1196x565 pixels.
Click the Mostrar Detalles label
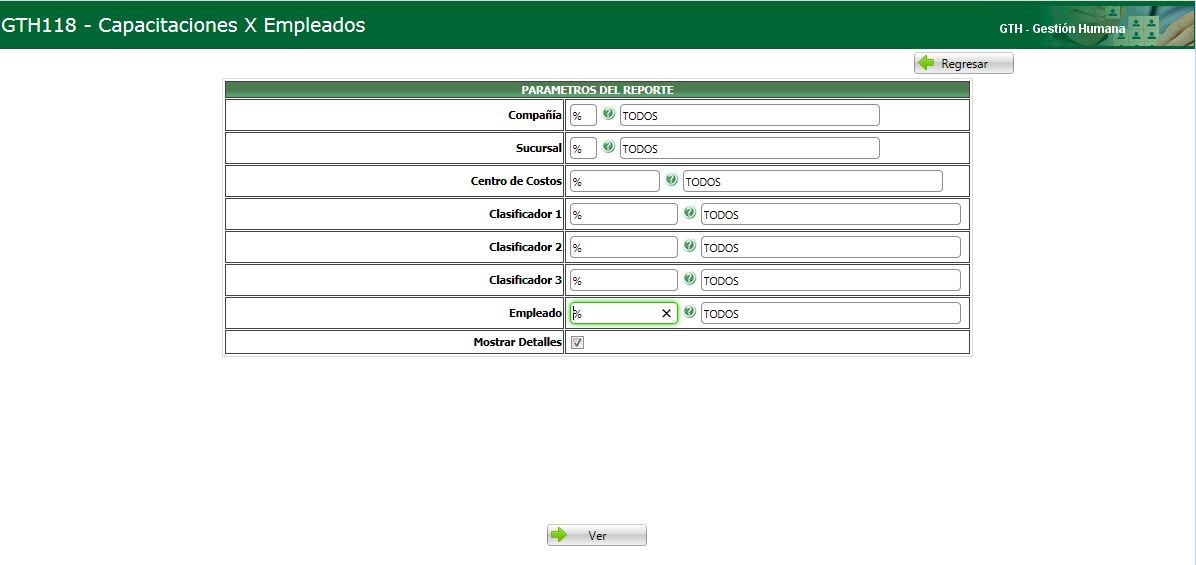pos(518,342)
